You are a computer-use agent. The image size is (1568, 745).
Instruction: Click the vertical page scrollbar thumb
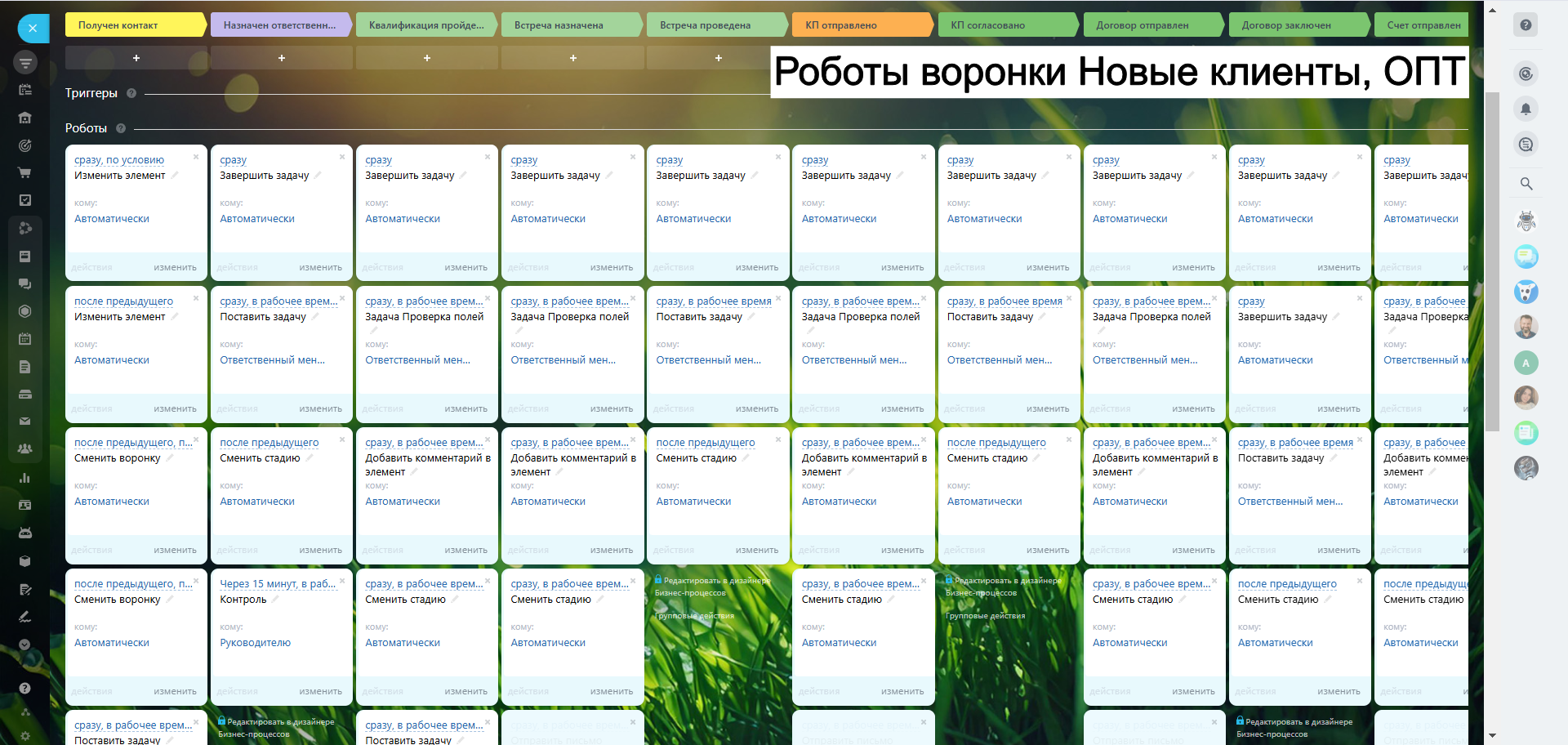pyautogui.click(x=1492, y=261)
